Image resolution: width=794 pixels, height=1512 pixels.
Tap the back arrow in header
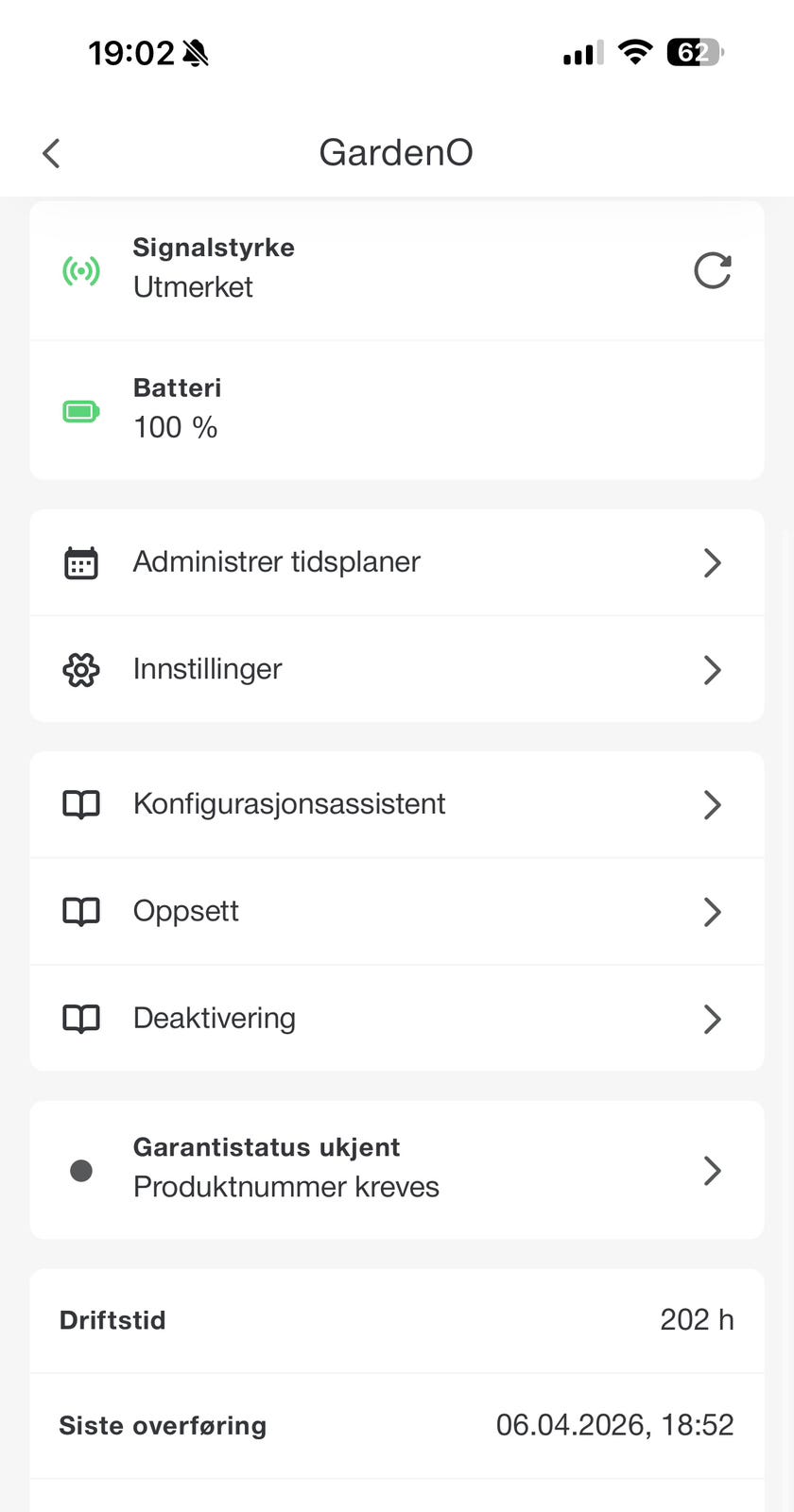click(52, 153)
